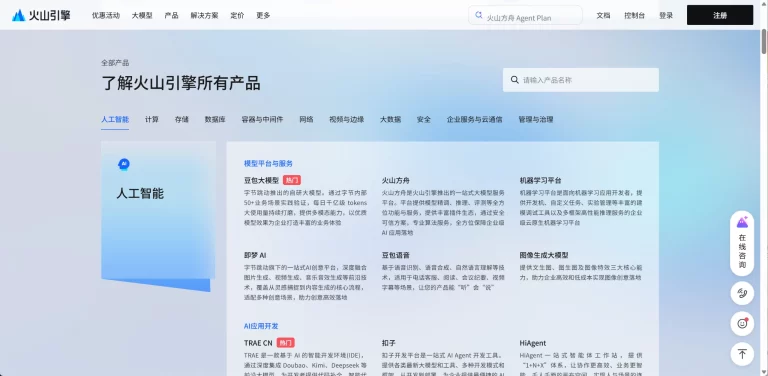Open the 机器学习平台 product

pyautogui.click(x=541, y=180)
